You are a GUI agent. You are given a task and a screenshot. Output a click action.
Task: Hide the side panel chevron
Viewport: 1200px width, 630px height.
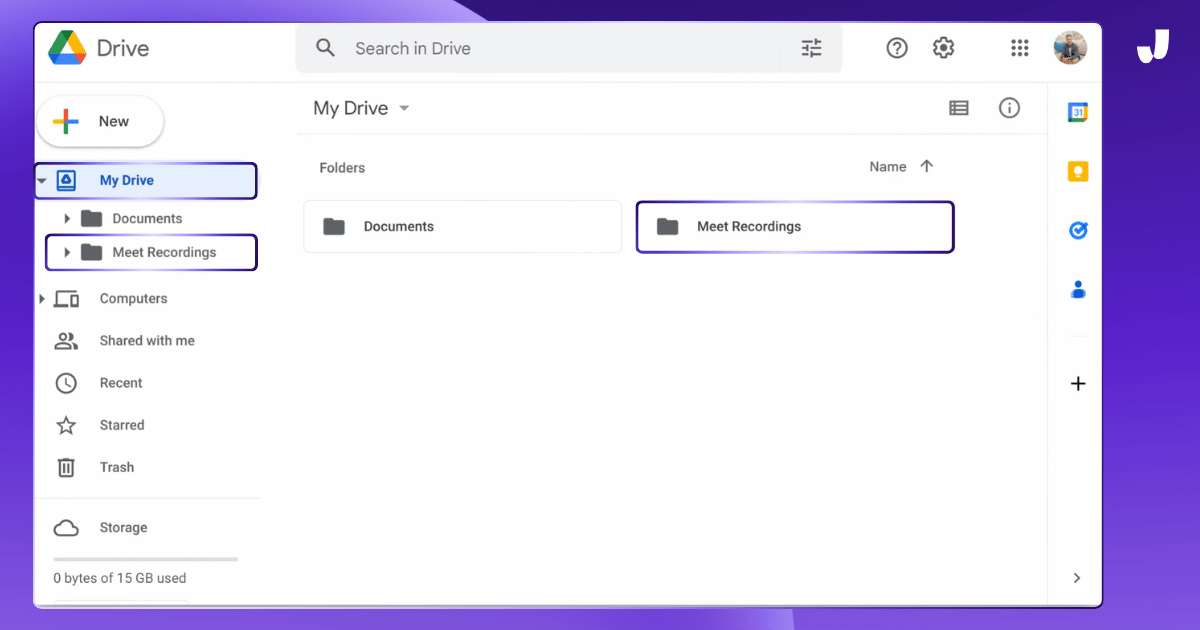(x=1077, y=578)
